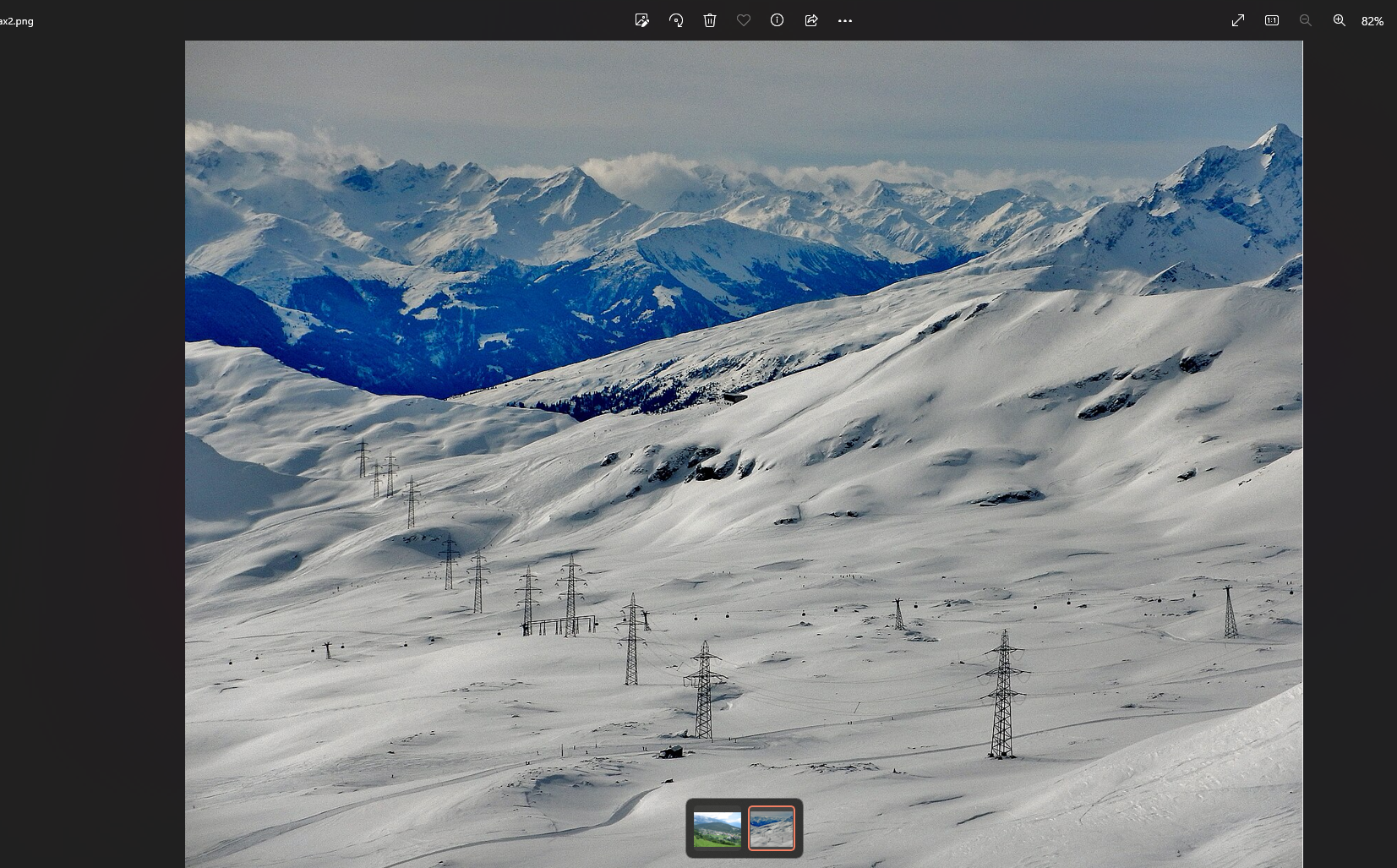The width and height of the screenshot is (1397, 868).
Task: Enter fullscreen with the diagonal arrows icon
Action: click(1238, 20)
